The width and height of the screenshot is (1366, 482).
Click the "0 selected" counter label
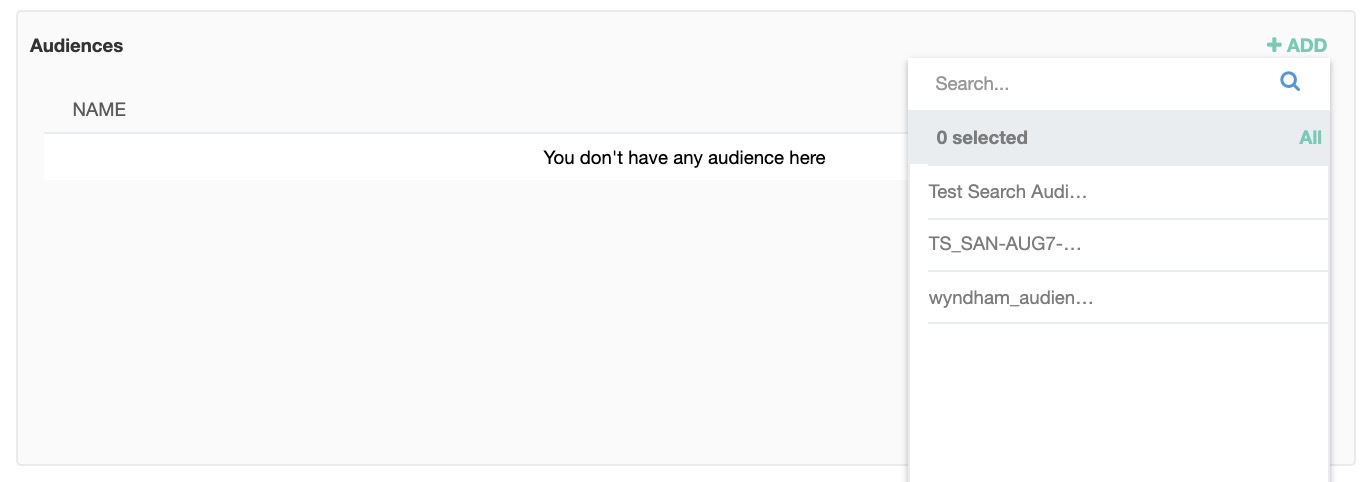point(981,138)
